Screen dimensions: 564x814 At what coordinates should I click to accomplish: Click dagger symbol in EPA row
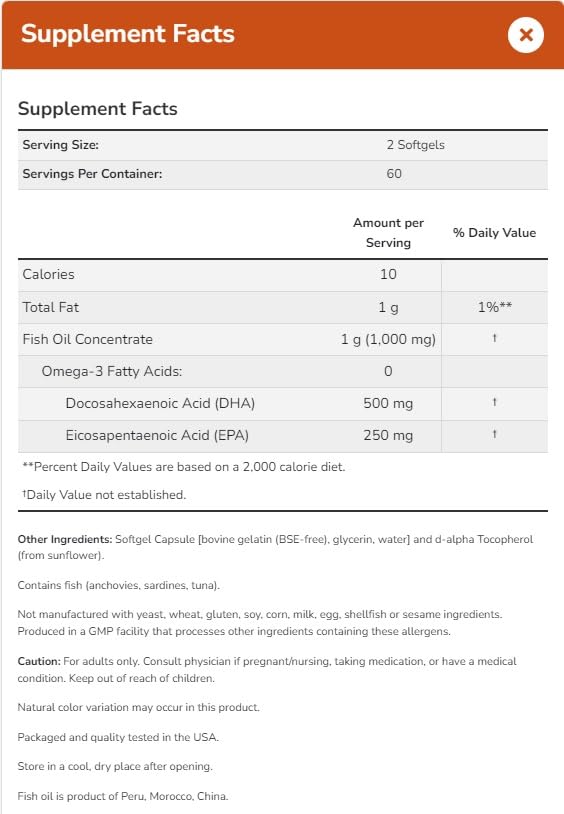point(494,434)
